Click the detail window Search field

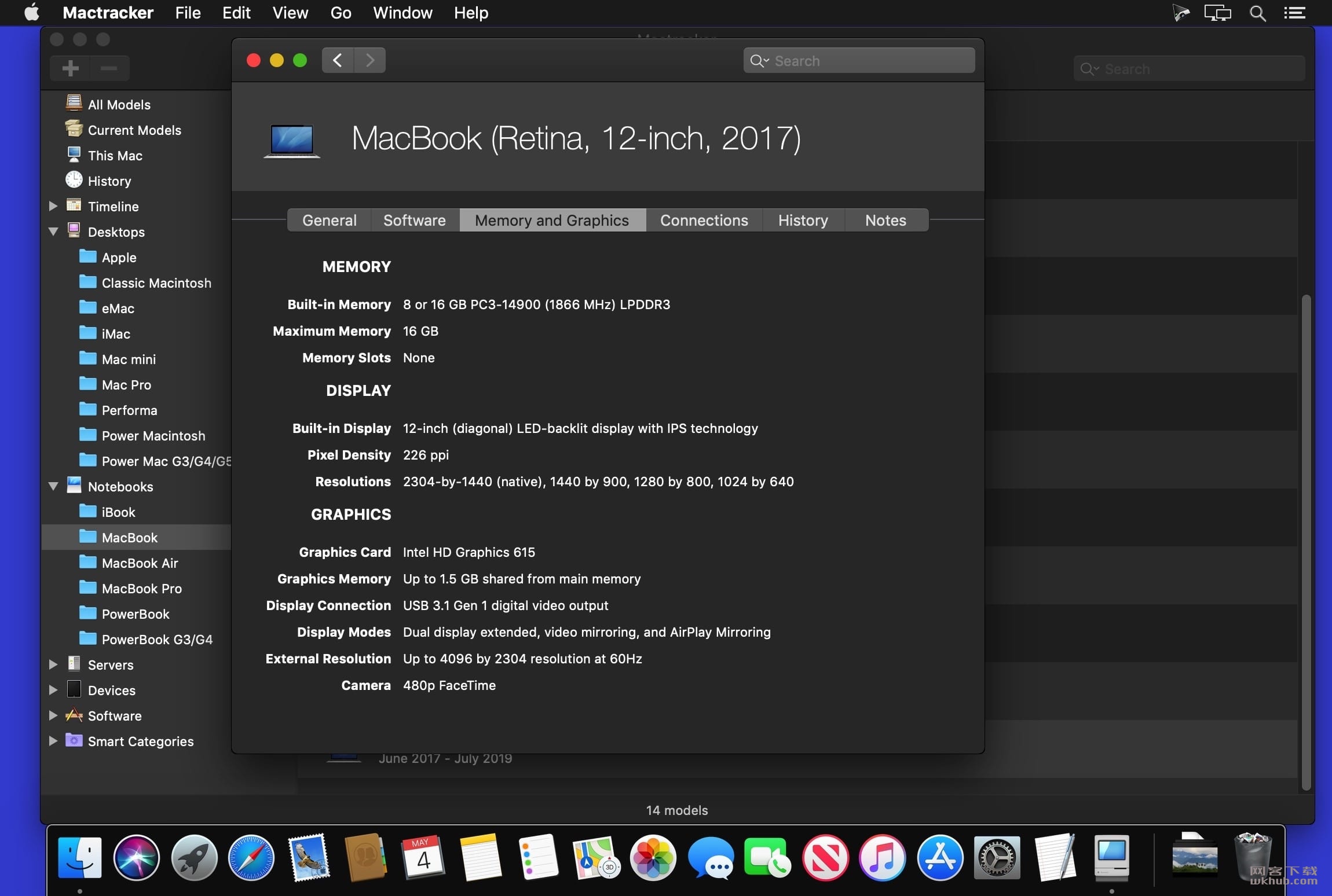pos(859,61)
